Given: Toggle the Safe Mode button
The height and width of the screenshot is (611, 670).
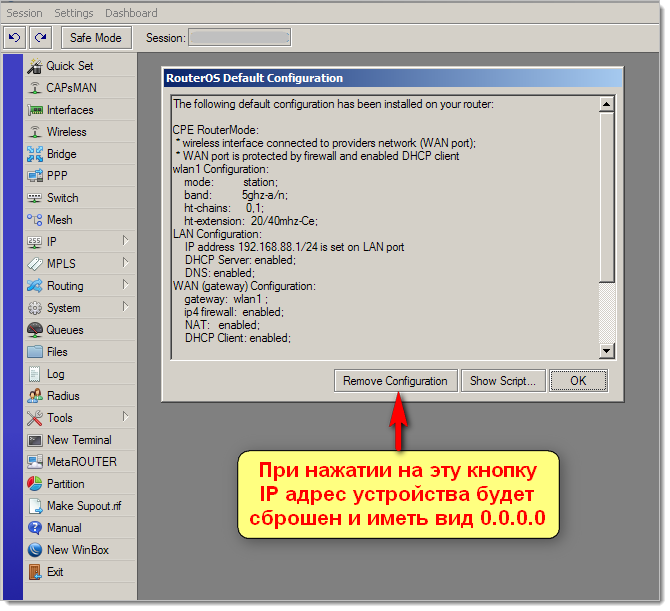Looking at the screenshot, I should (96, 38).
